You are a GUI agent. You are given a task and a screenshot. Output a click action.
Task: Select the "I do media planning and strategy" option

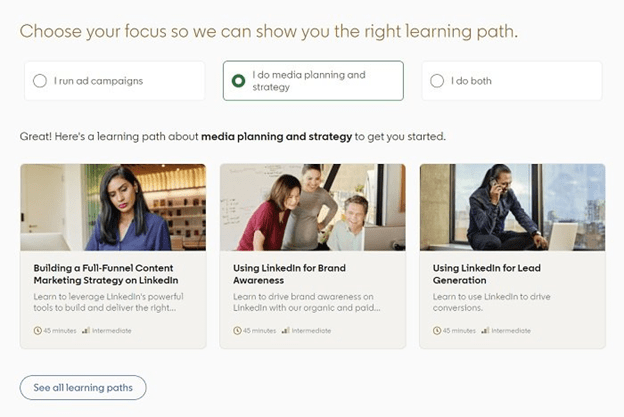coord(238,81)
